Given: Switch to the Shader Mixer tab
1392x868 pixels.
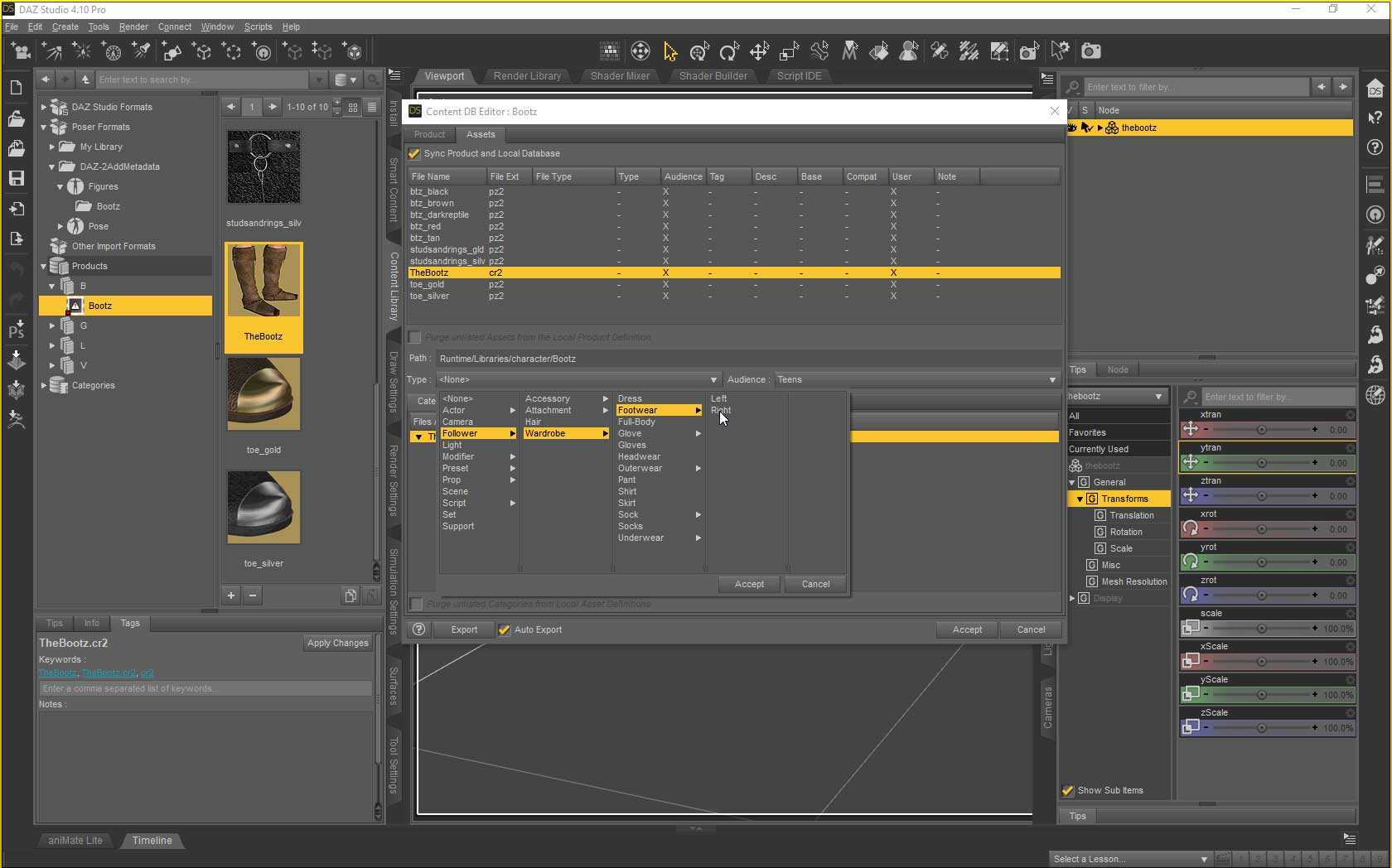Looking at the screenshot, I should point(620,76).
